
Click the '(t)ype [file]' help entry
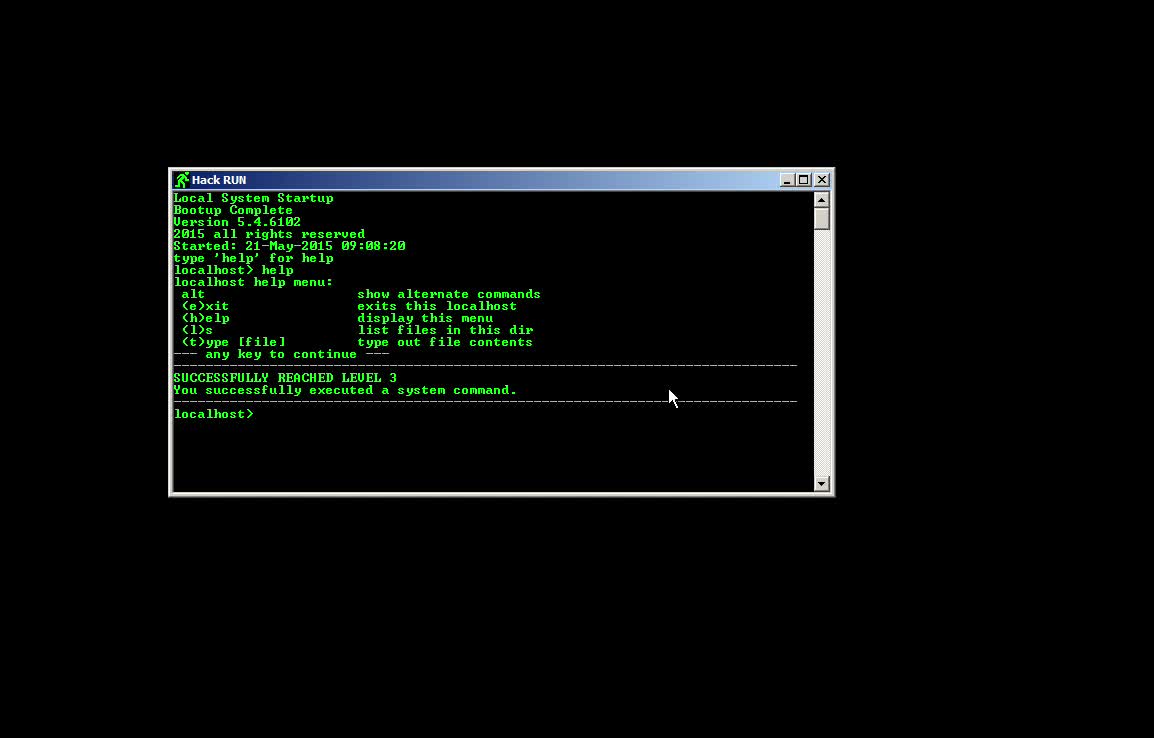pyautogui.click(x=233, y=342)
